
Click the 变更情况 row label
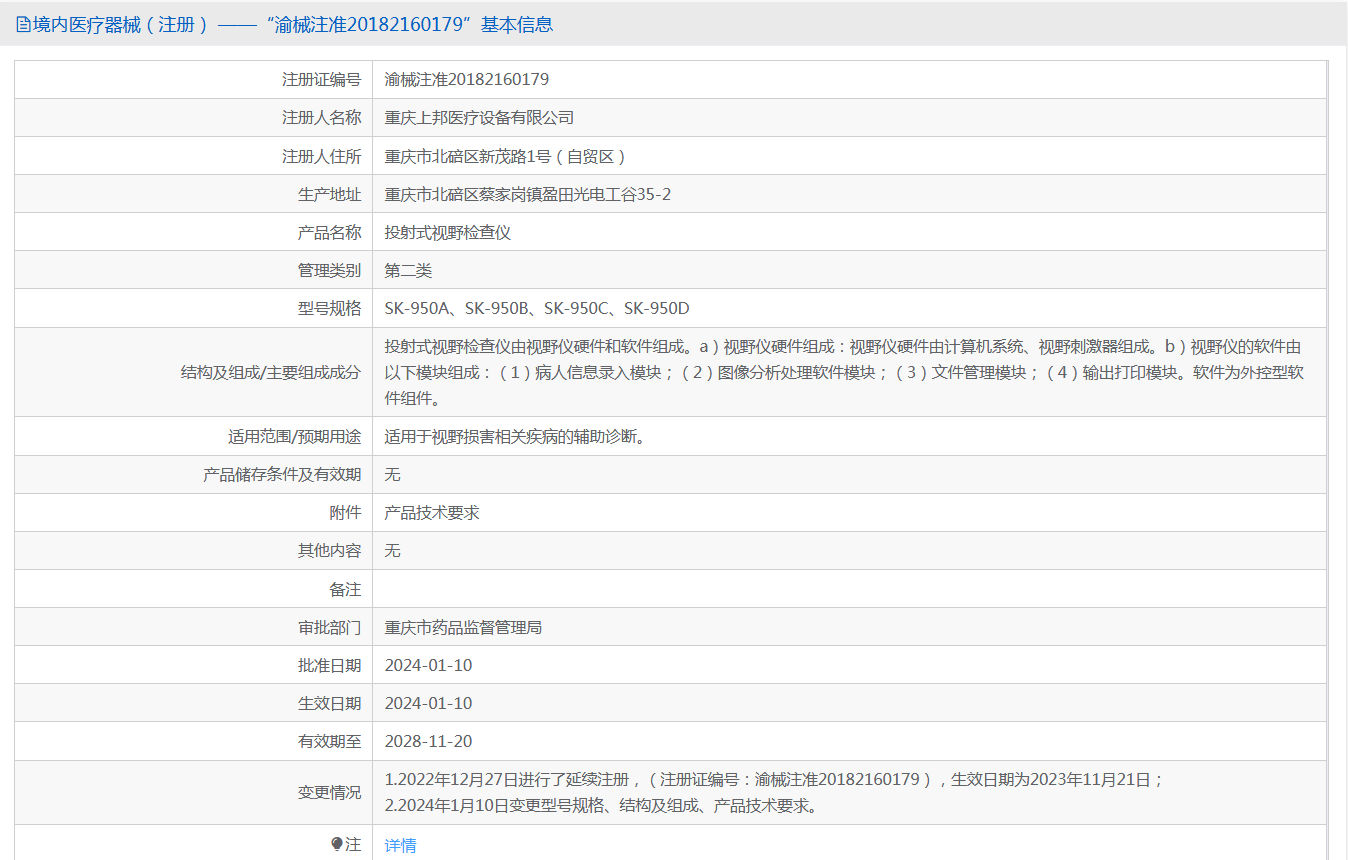pyautogui.click(x=329, y=792)
